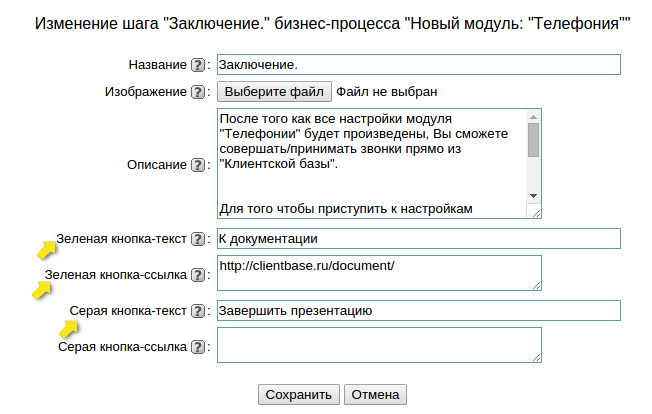Click help icon beside Серая кнопка-текст
Image resolution: width=652 pixels, height=414 pixels.
pyautogui.click(x=198, y=311)
